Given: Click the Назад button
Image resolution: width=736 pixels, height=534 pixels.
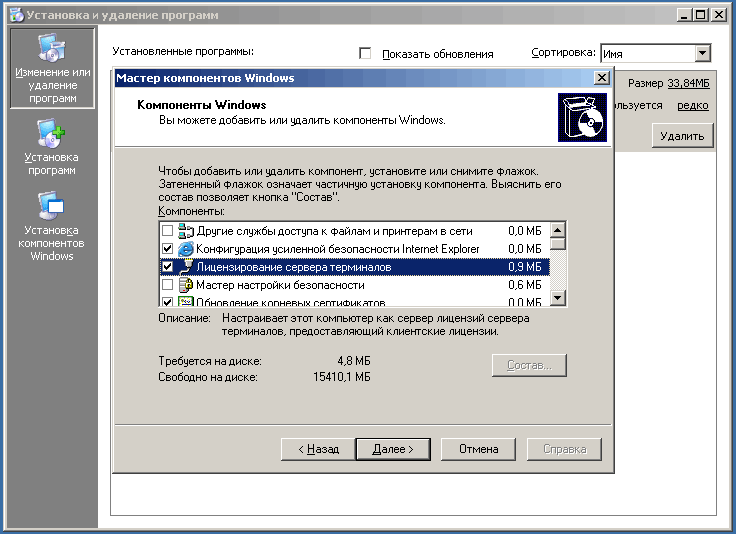Looking at the screenshot, I should (318, 449).
